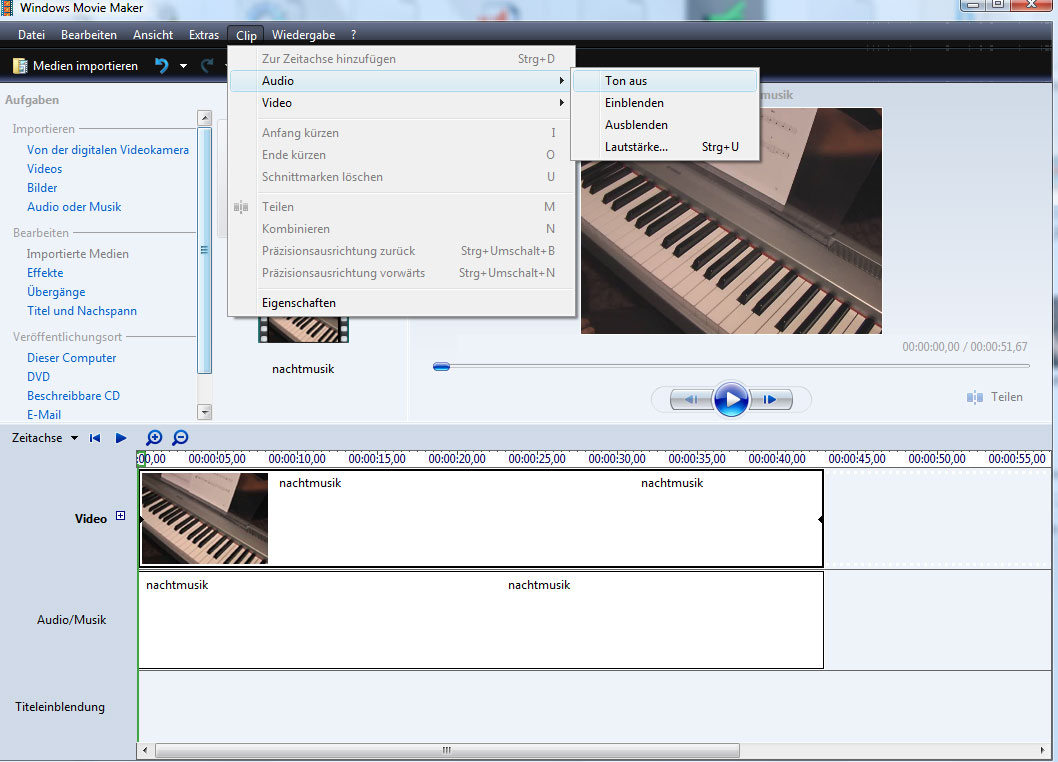Image resolution: width=1058 pixels, height=762 pixels.
Task: Choose Lautstärke... from the Audio submenu
Action: click(x=636, y=147)
